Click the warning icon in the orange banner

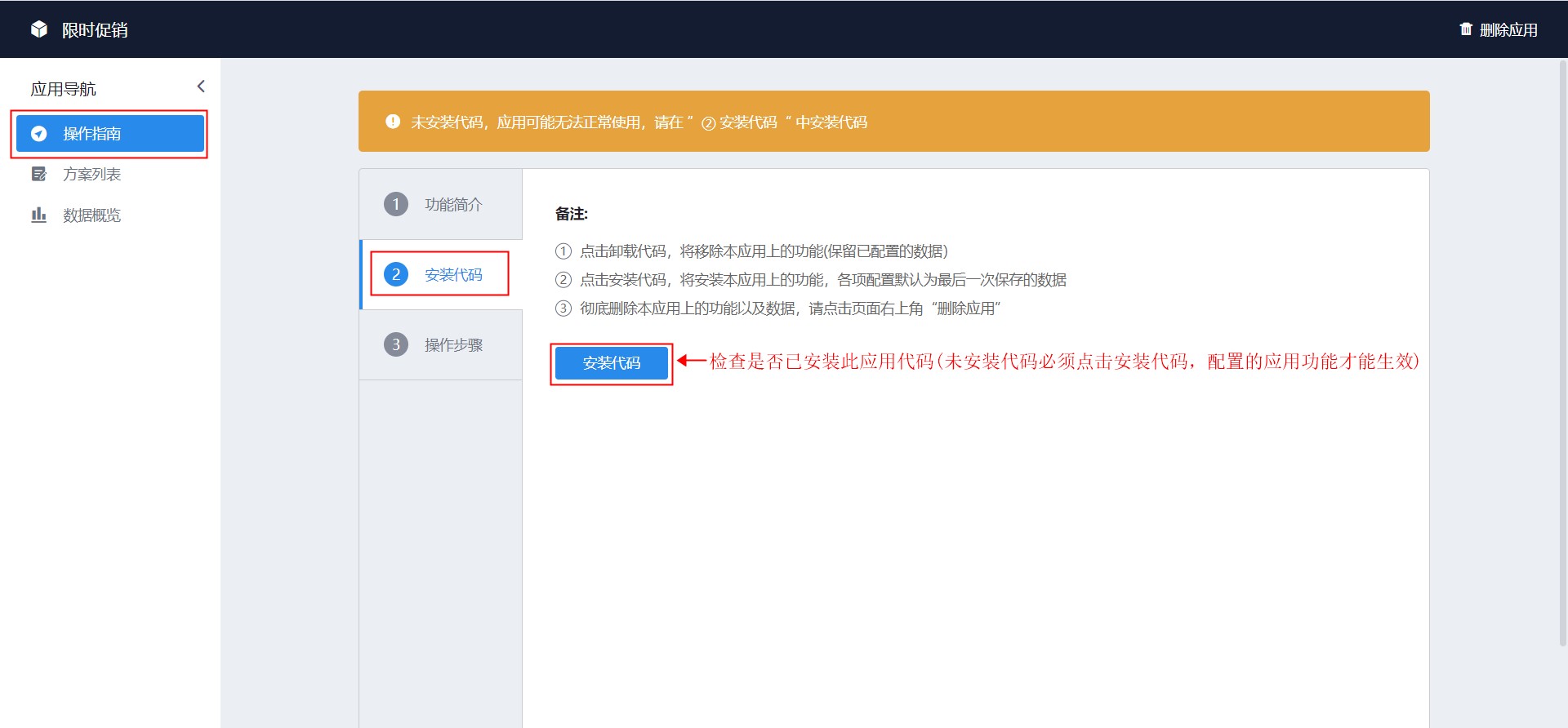[x=393, y=122]
